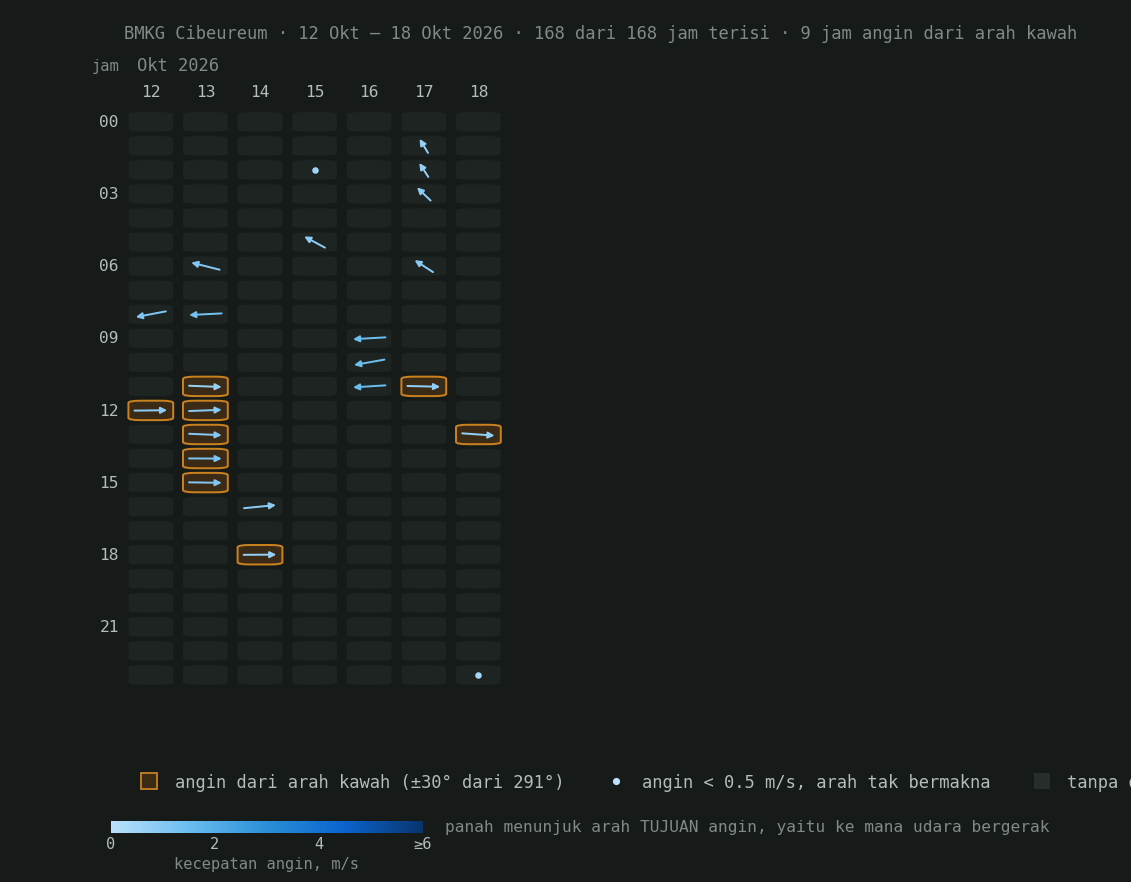Select the wind arrow at 13 Okt 06:00
This screenshot has height=882, width=1131.
click(x=206, y=266)
